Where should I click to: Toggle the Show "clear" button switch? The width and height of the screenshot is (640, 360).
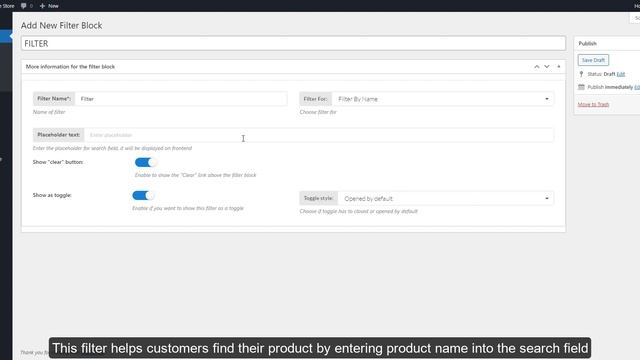[145, 162]
